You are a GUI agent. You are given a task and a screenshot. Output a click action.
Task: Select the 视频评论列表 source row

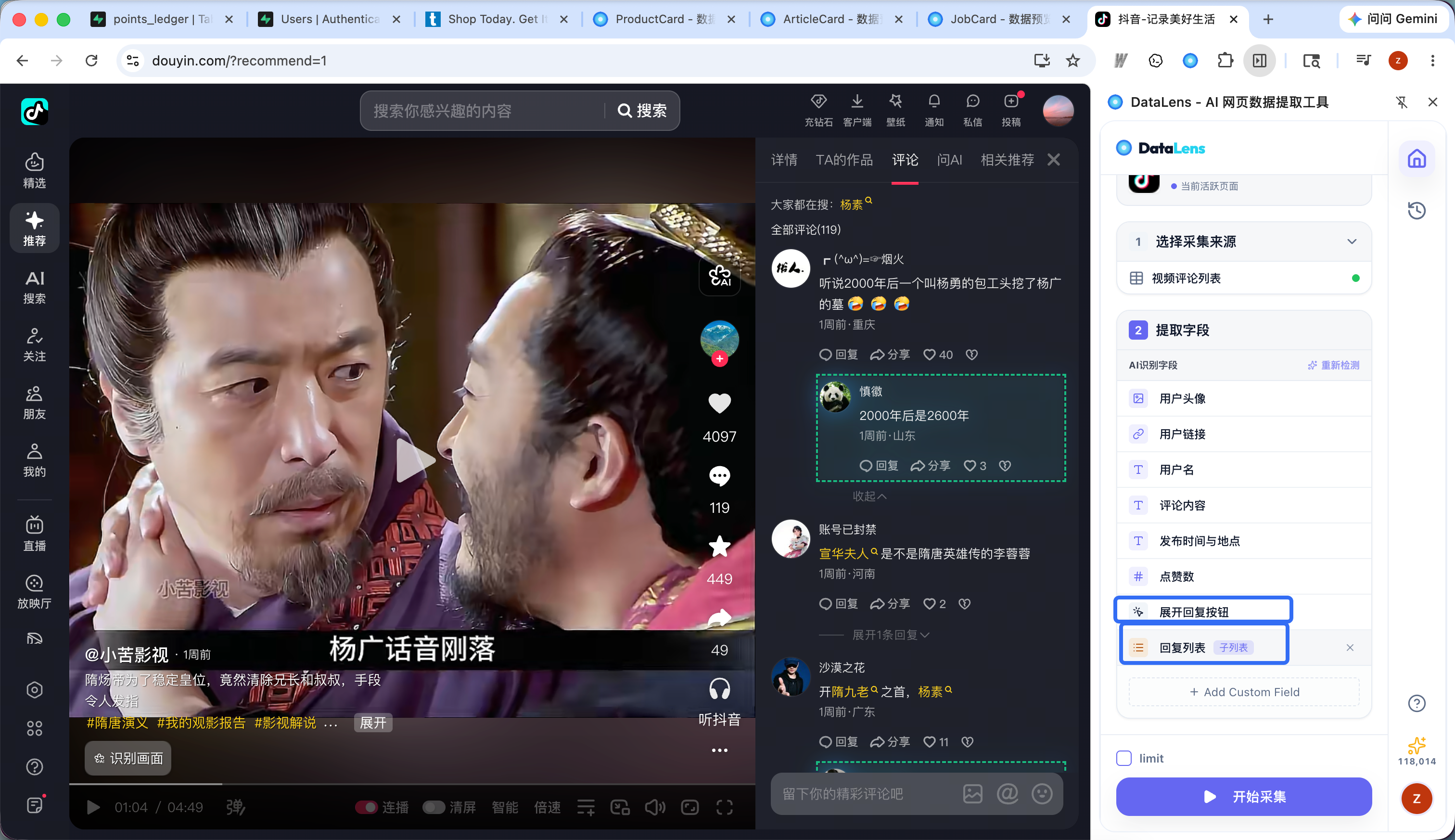tap(1243, 278)
